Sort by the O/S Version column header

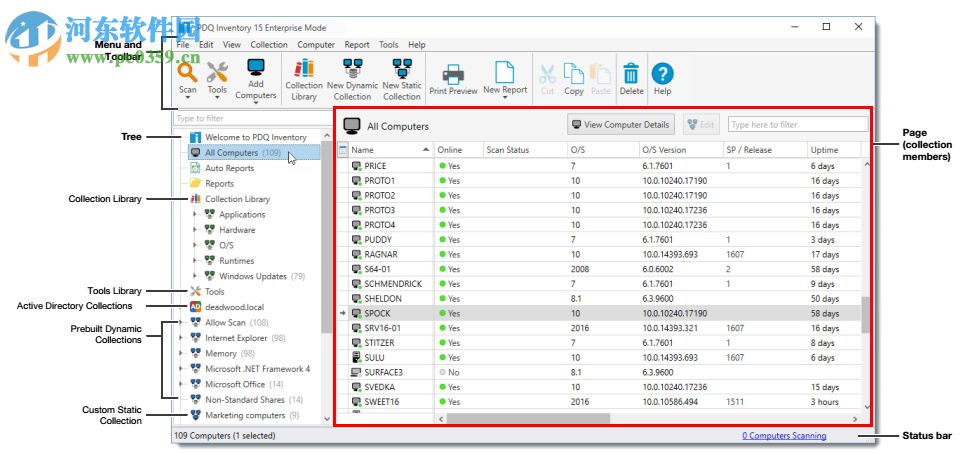[681, 150]
